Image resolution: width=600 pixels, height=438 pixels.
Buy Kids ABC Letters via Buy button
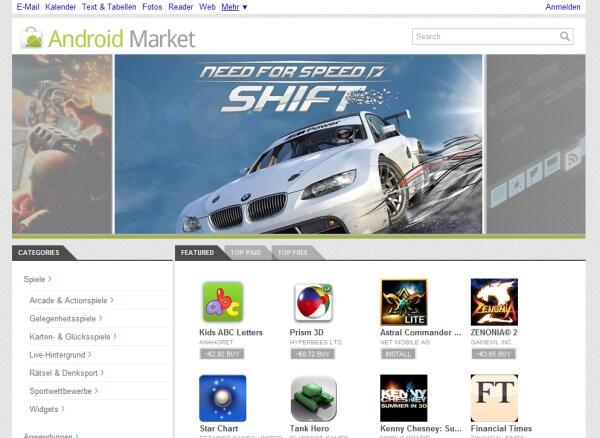[x=222, y=354]
